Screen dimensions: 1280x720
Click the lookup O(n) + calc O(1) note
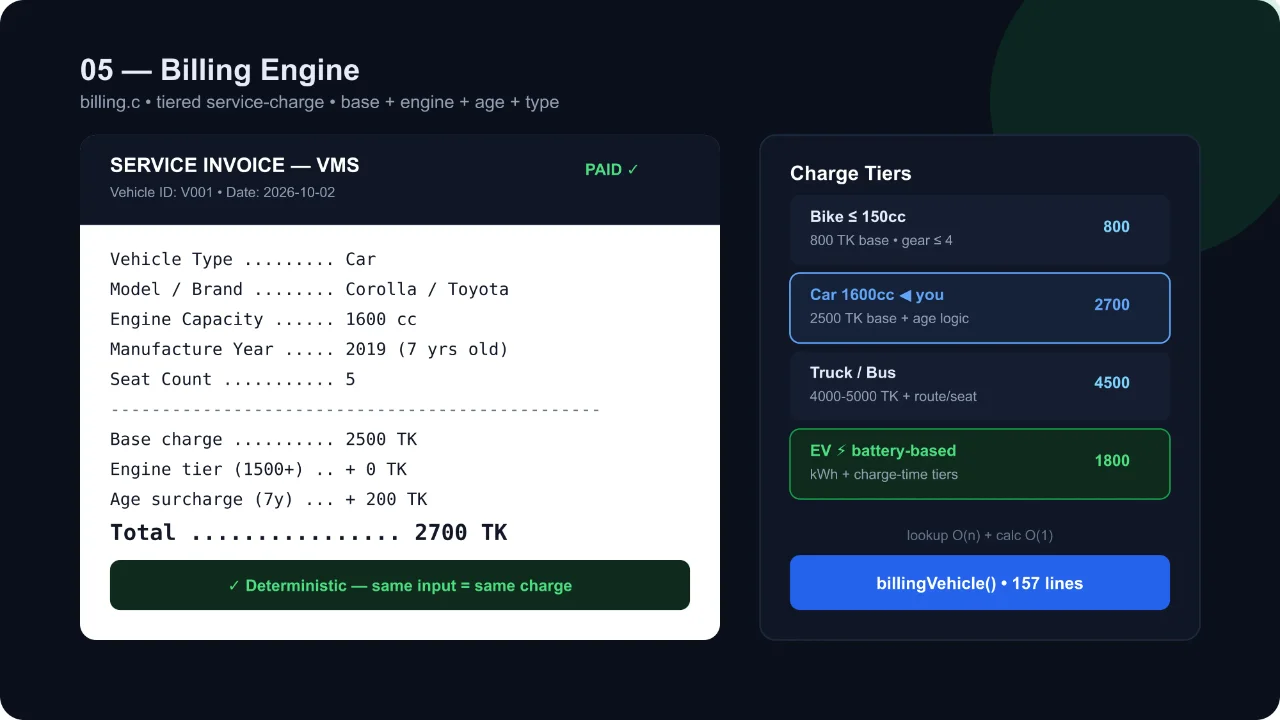point(980,535)
